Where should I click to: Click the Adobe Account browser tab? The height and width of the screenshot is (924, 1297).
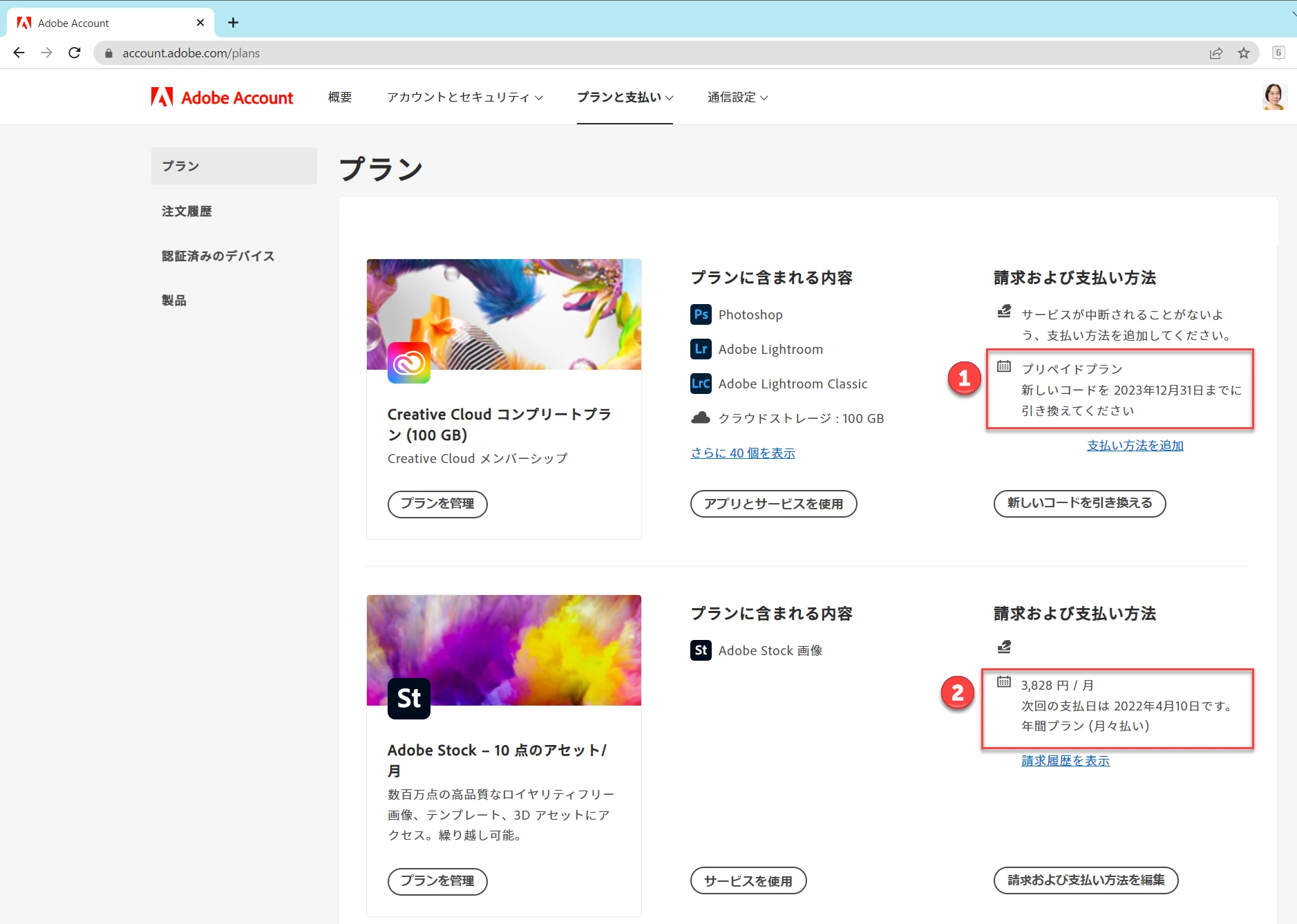(111, 23)
